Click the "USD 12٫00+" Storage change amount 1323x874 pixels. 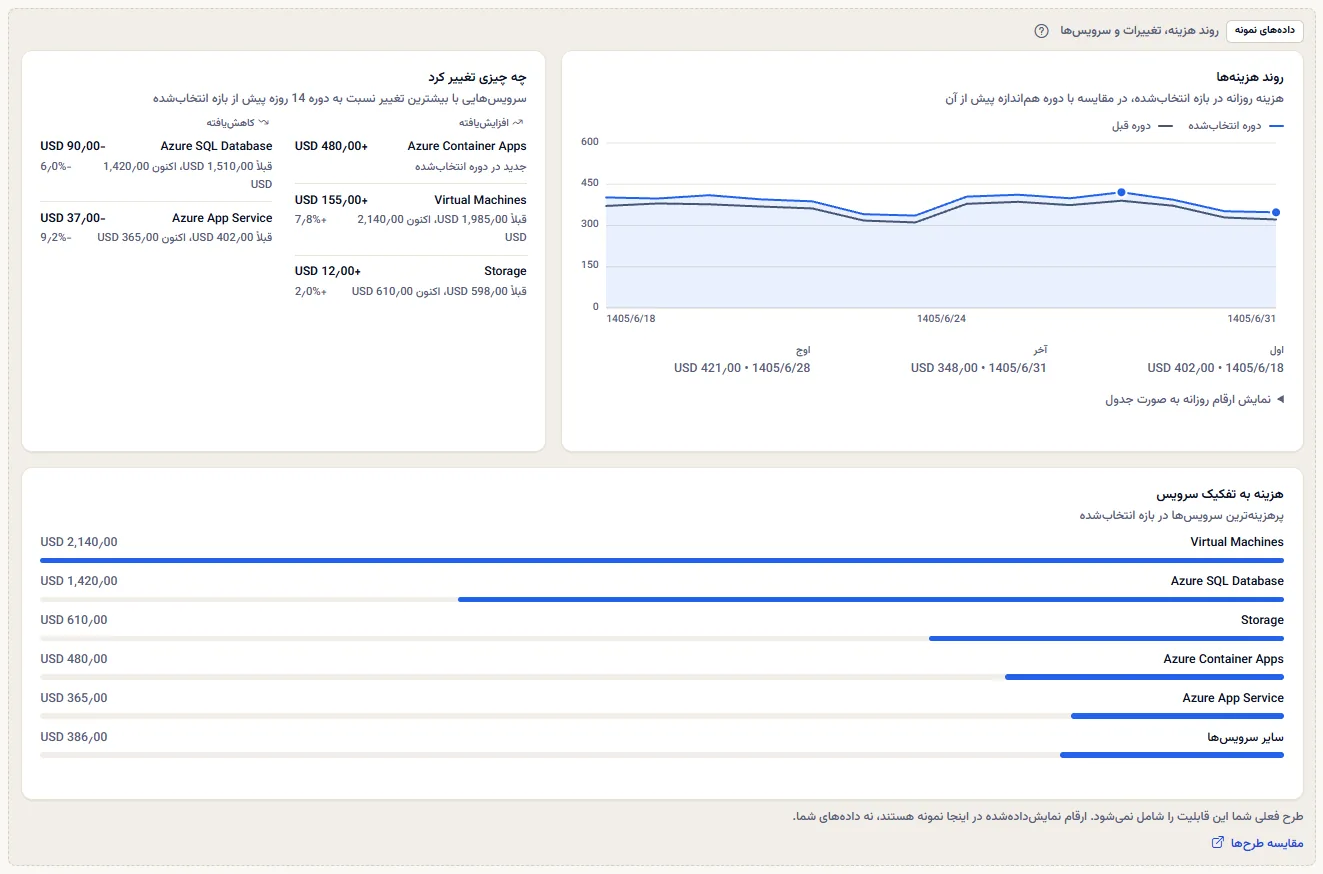328,271
